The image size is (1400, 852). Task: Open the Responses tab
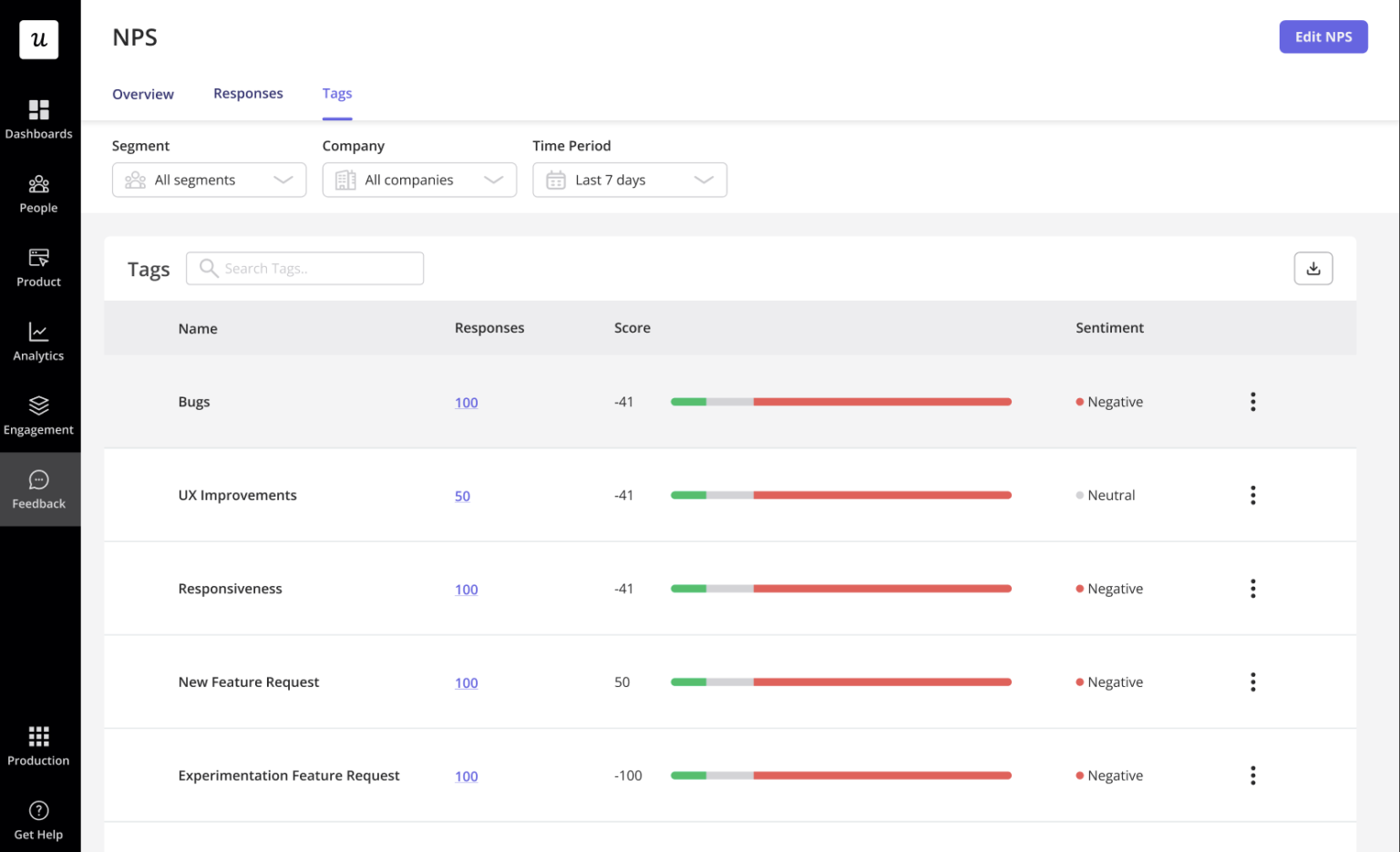(x=248, y=94)
